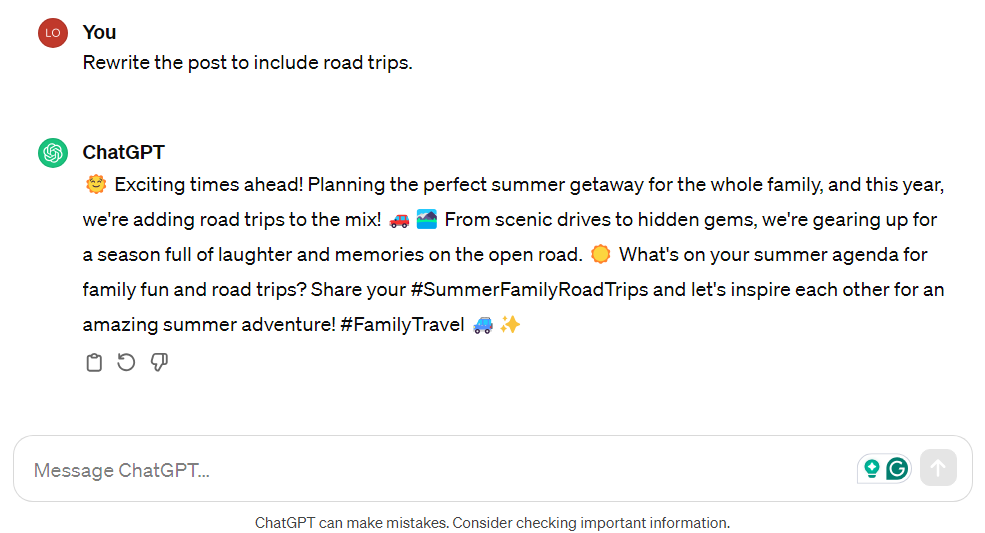Viewport: 985px width, 533px height.
Task: Click the blue car emoji after #FamilyTravel
Action: (x=482, y=325)
